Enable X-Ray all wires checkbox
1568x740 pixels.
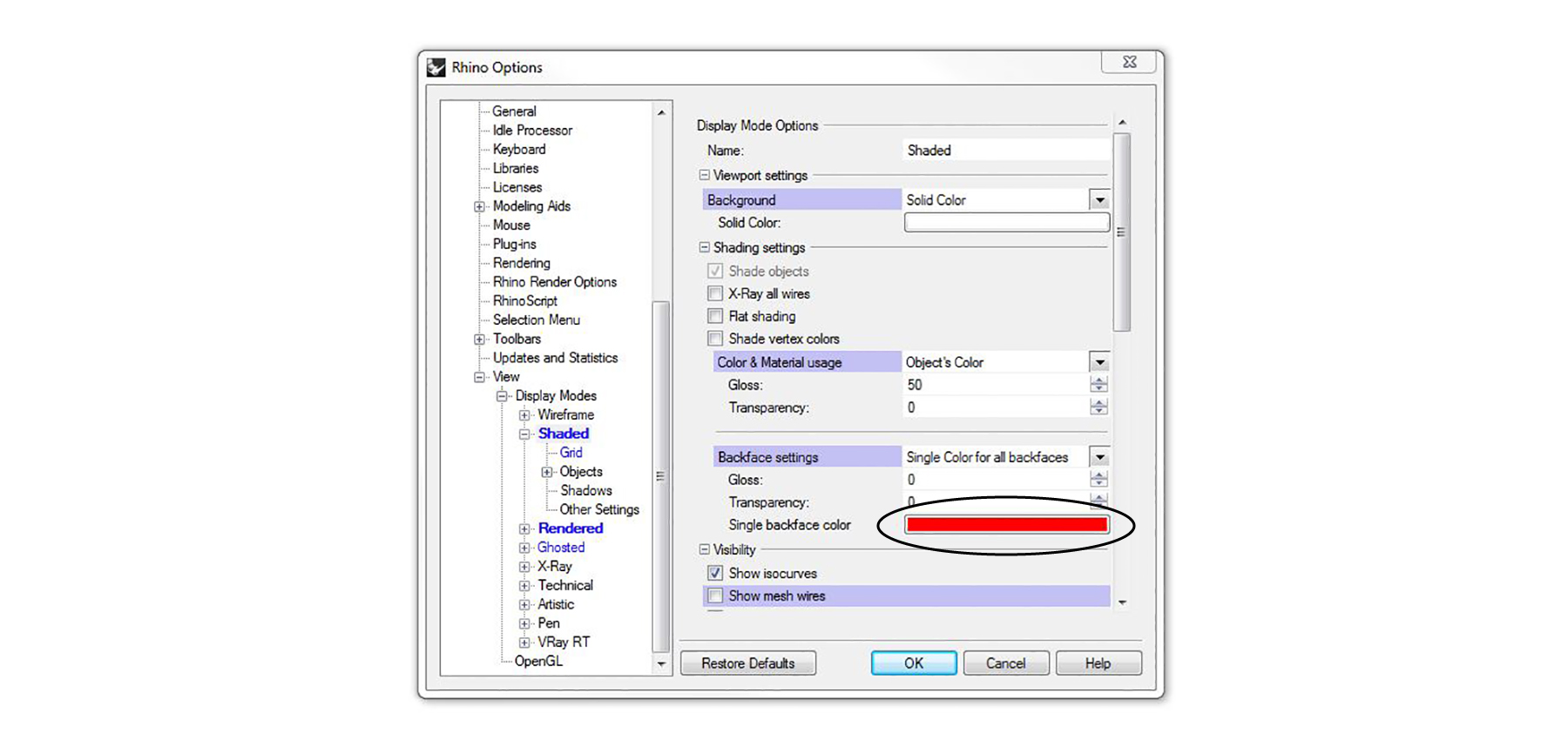pyautogui.click(x=715, y=293)
